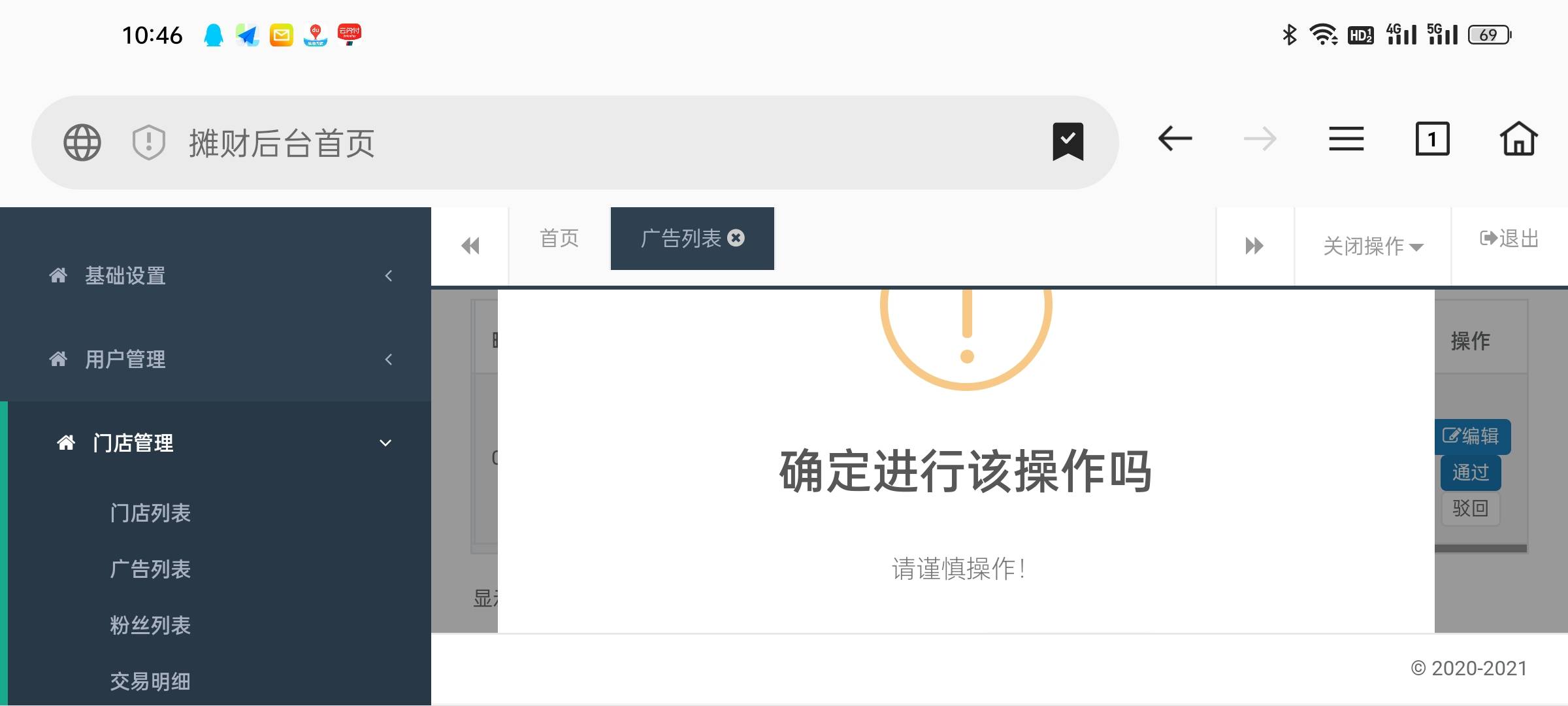Open 粉丝列表 in the sidebar
Screen dimensions: 1568x706
pyautogui.click(x=150, y=626)
